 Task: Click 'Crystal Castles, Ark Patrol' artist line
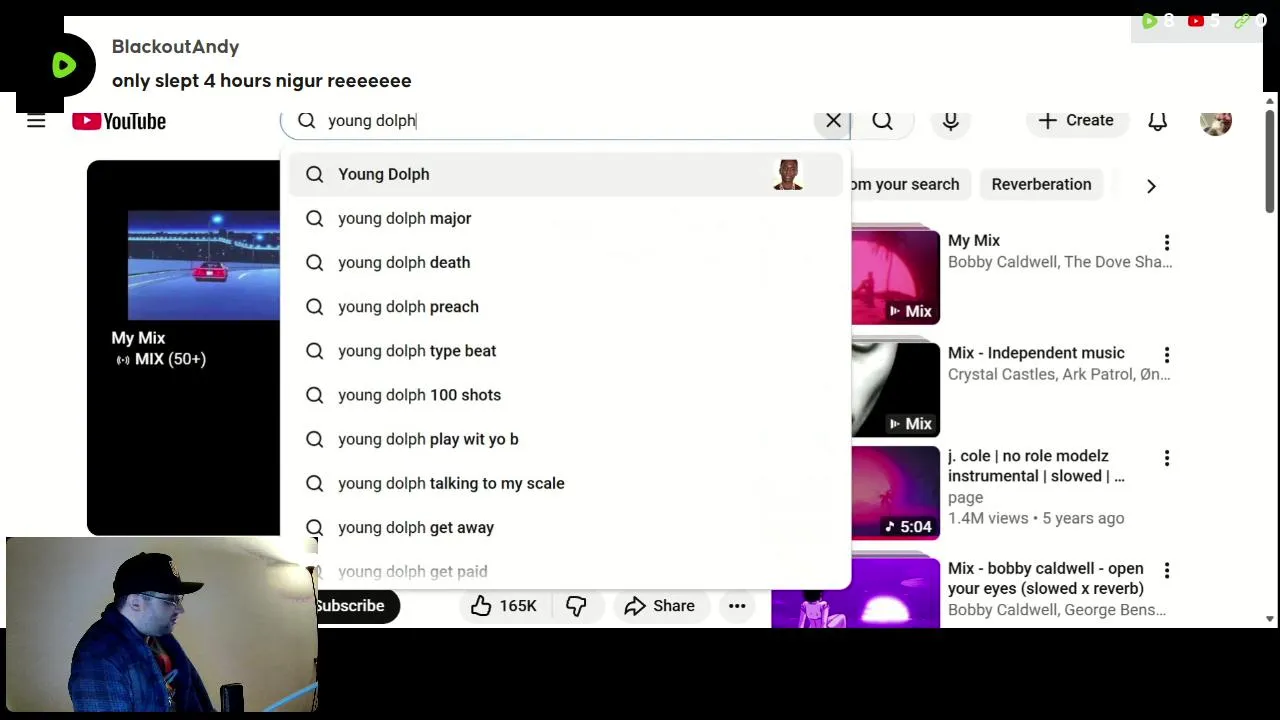click(1059, 374)
